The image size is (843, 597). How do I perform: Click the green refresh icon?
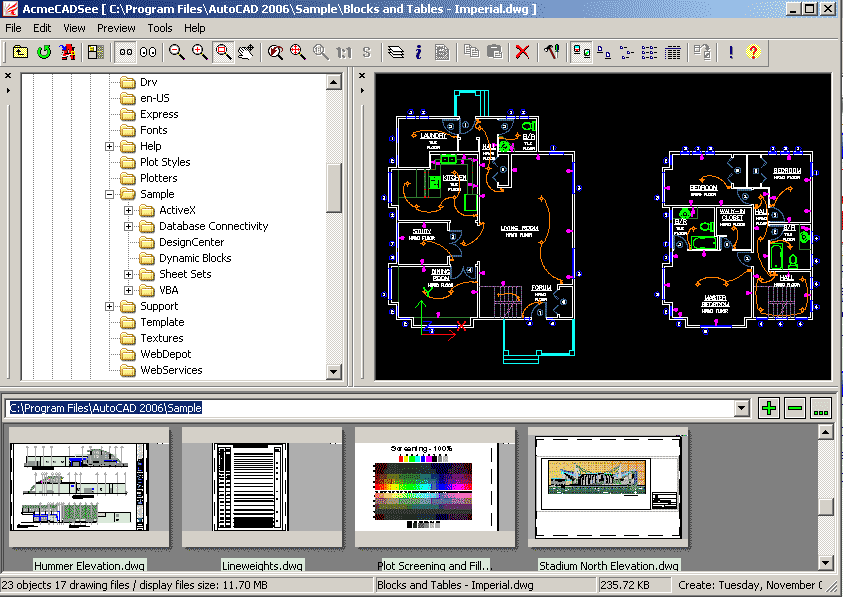(44, 52)
